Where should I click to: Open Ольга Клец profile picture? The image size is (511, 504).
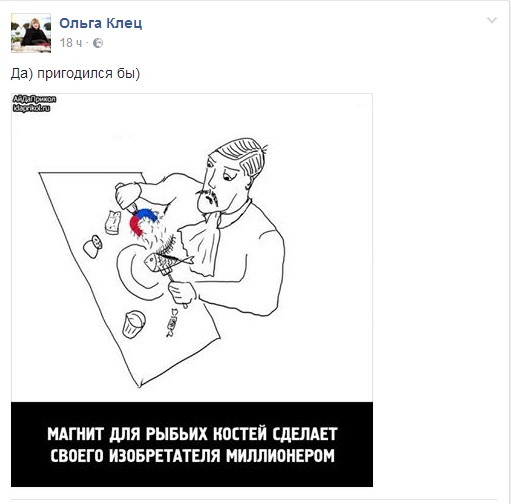pyautogui.click(x=31, y=33)
